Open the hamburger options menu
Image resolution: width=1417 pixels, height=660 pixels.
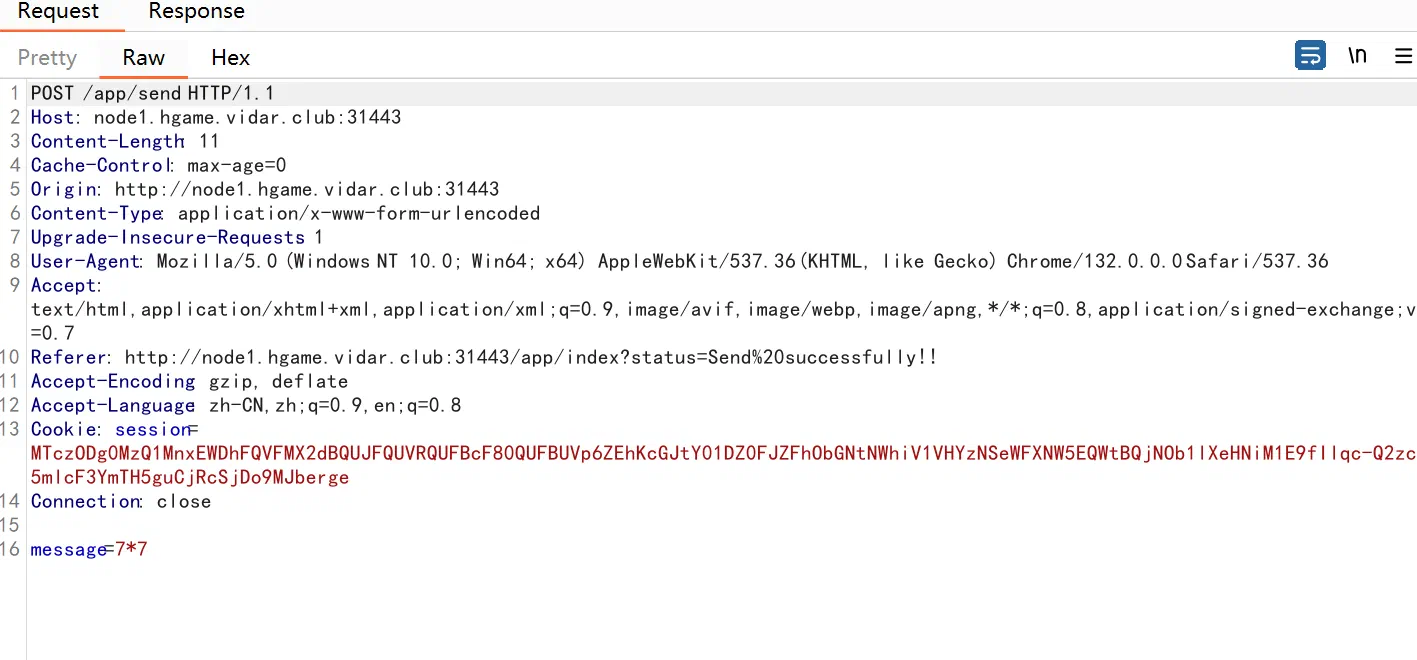[1404, 56]
